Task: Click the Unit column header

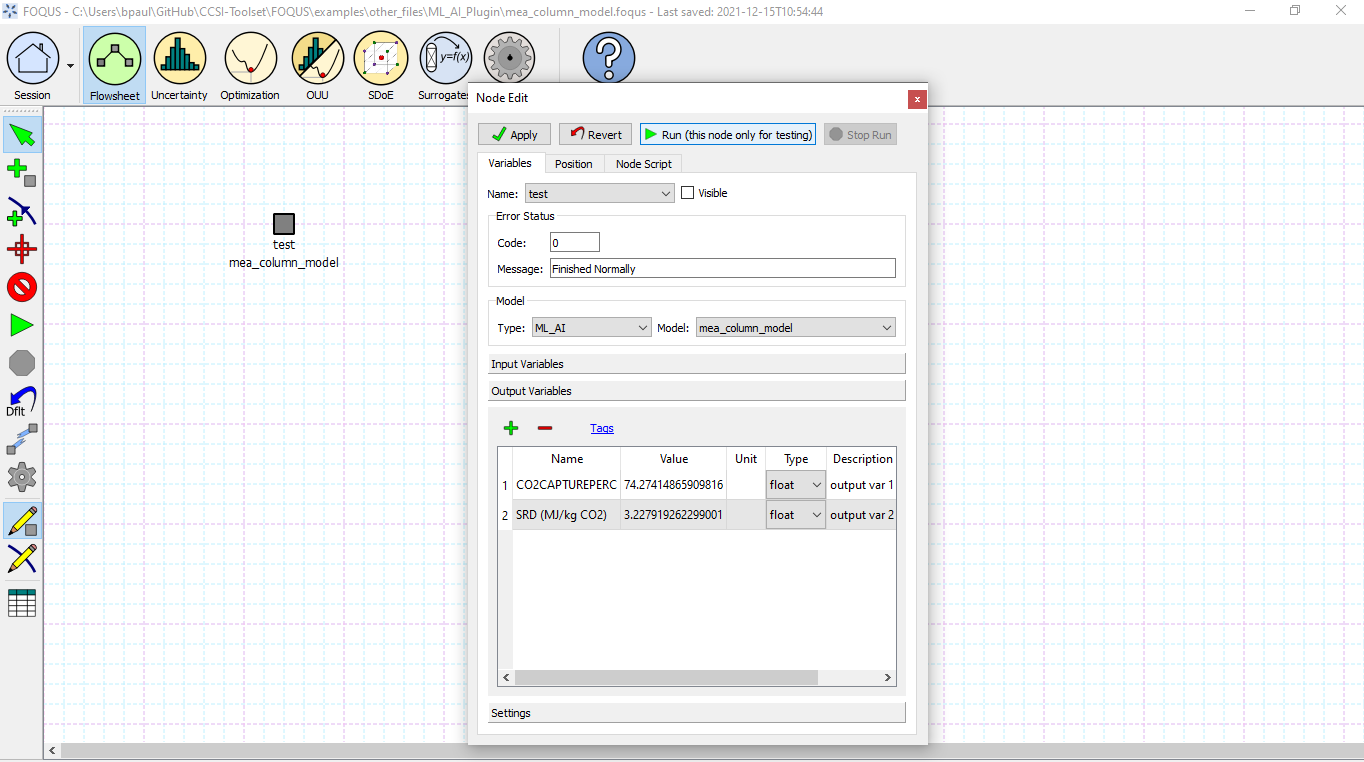Action: 746,459
